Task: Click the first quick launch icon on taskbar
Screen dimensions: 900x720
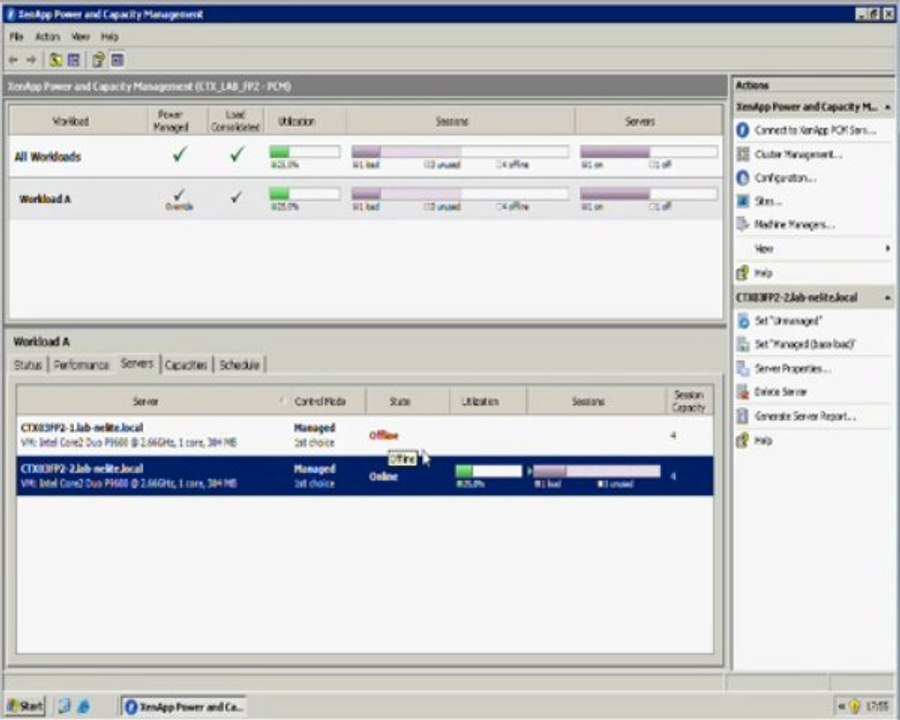Action: pyautogui.click(x=64, y=706)
